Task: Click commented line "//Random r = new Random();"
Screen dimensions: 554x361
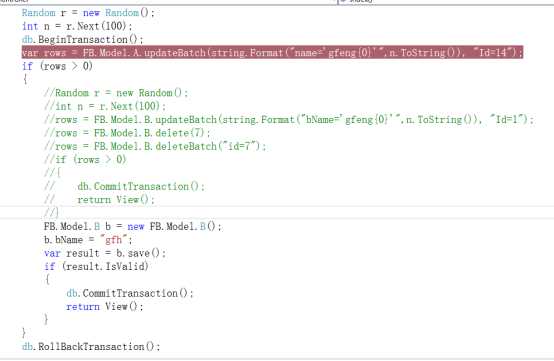Action: click(116, 93)
